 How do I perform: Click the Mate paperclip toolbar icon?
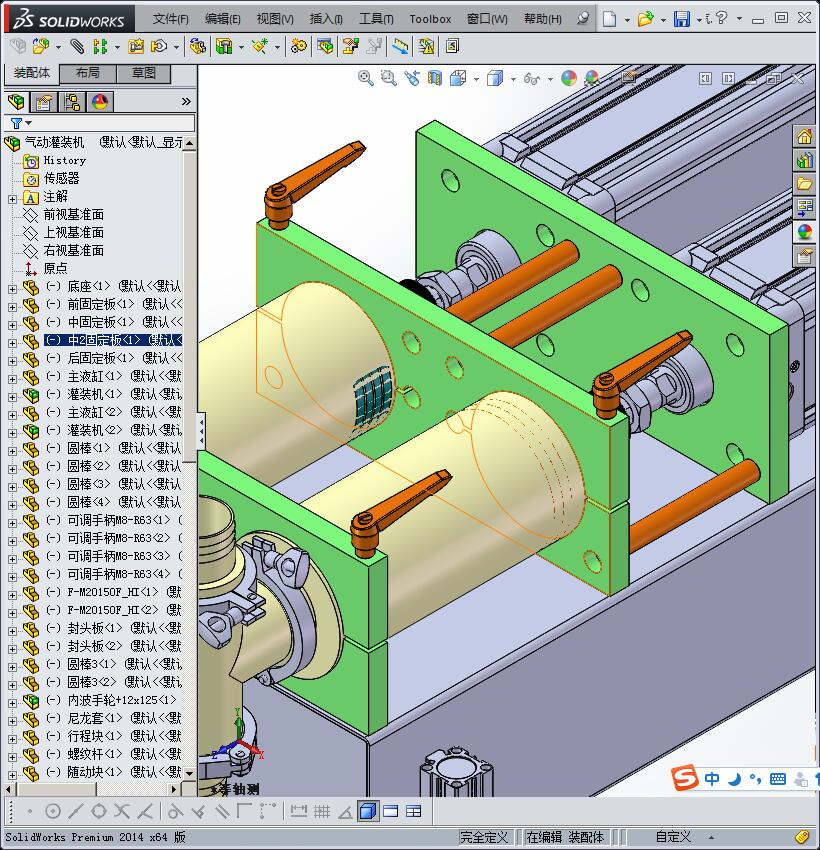pyautogui.click(x=77, y=47)
